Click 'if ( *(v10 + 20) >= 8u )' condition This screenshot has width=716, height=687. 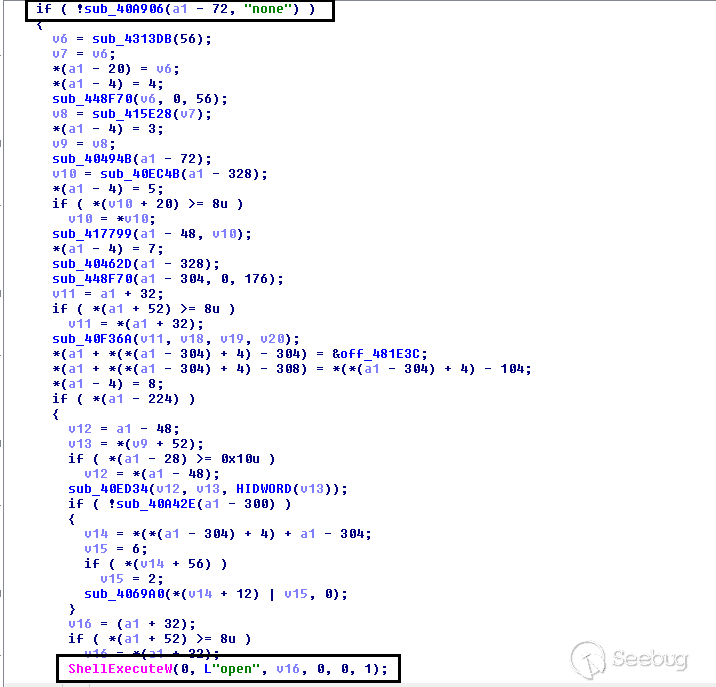pyautogui.click(x=147, y=204)
